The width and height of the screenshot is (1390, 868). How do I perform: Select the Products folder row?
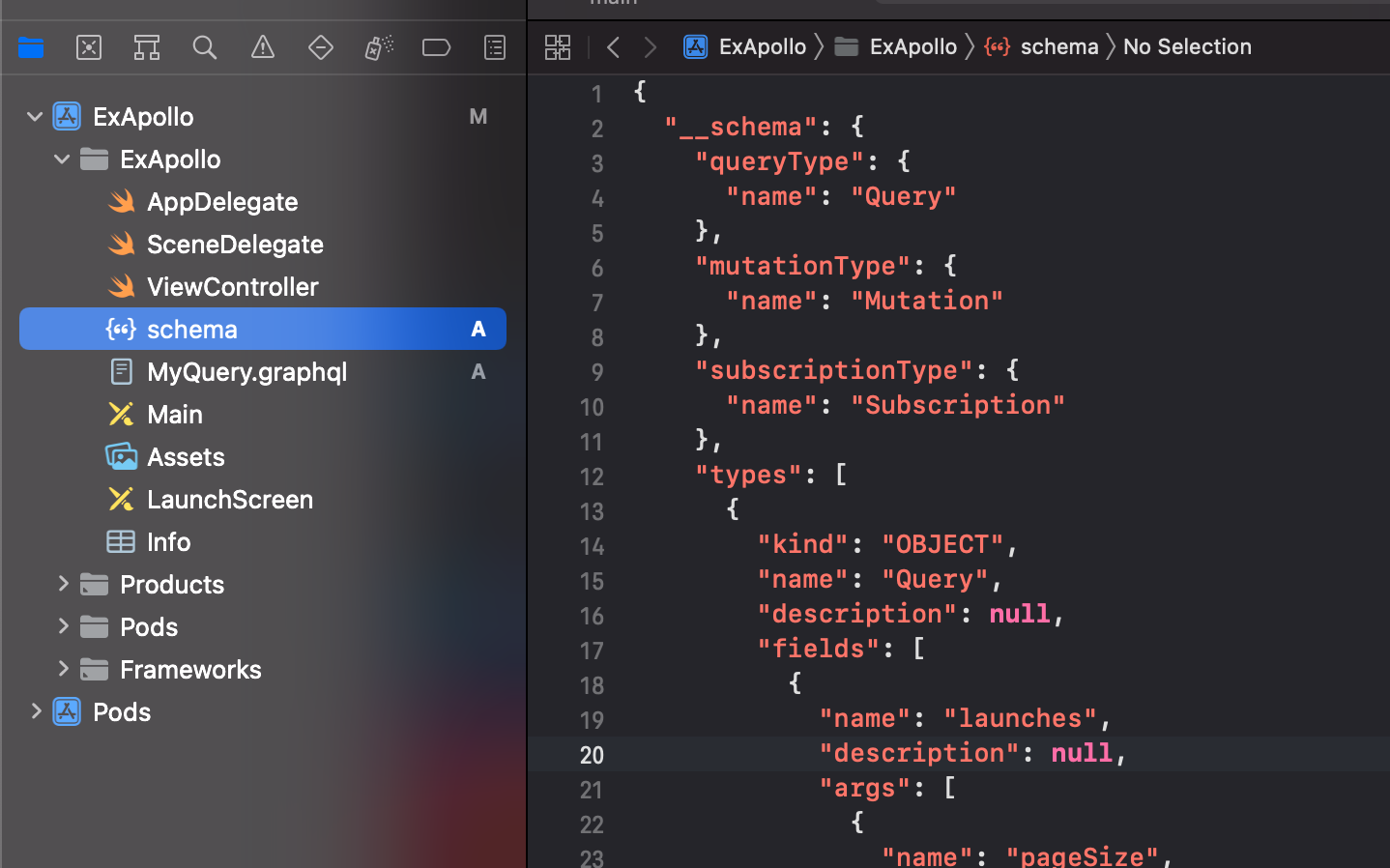(263, 584)
